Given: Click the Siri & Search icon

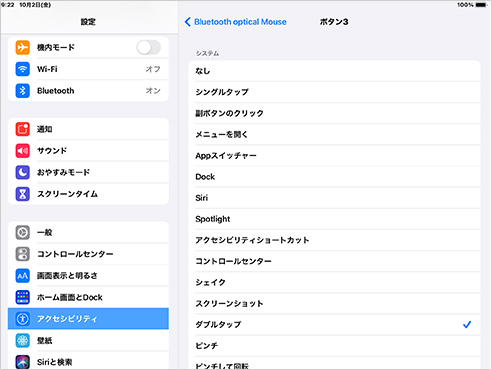Looking at the screenshot, I should (x=23, y=362).
